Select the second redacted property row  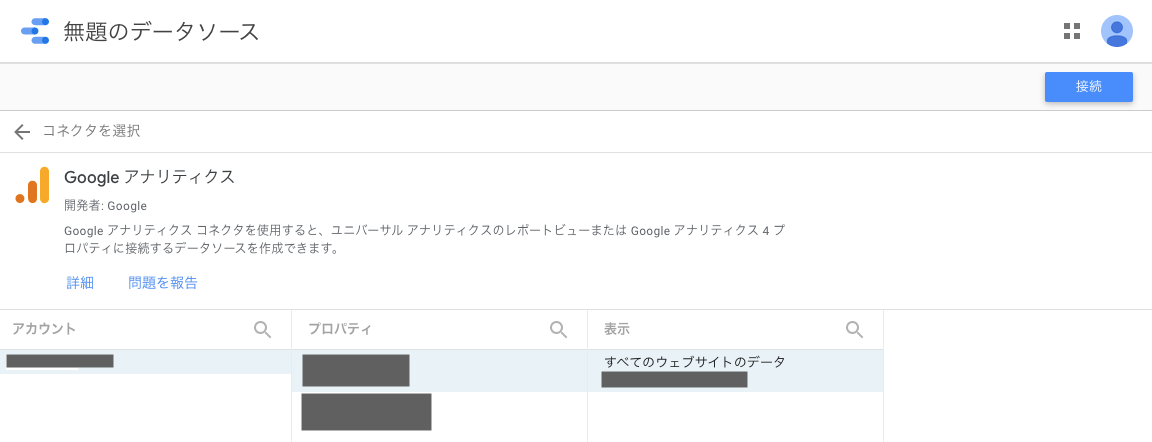(439, 412)
